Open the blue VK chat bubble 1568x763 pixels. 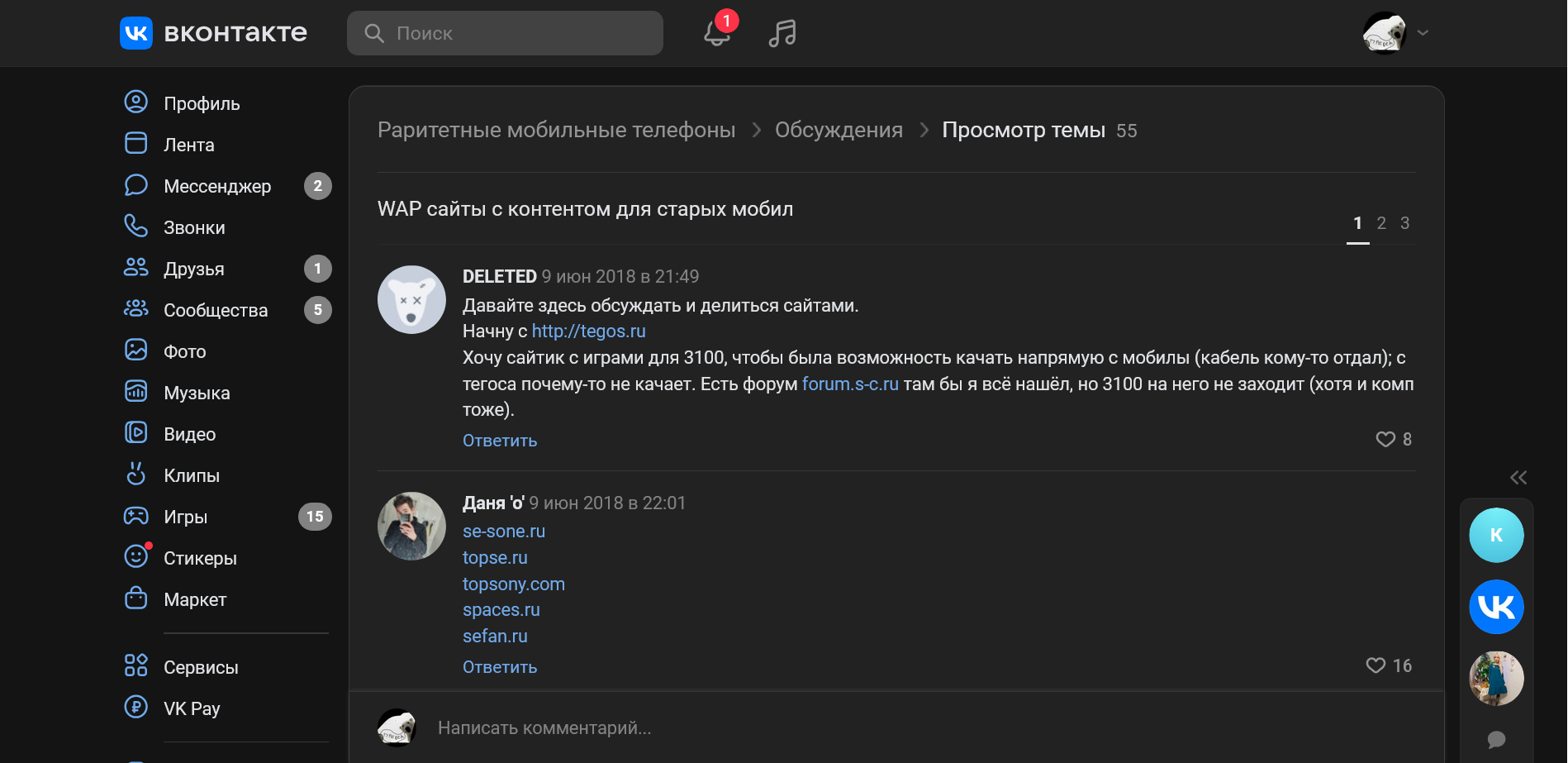click(x=1496, y=607)
